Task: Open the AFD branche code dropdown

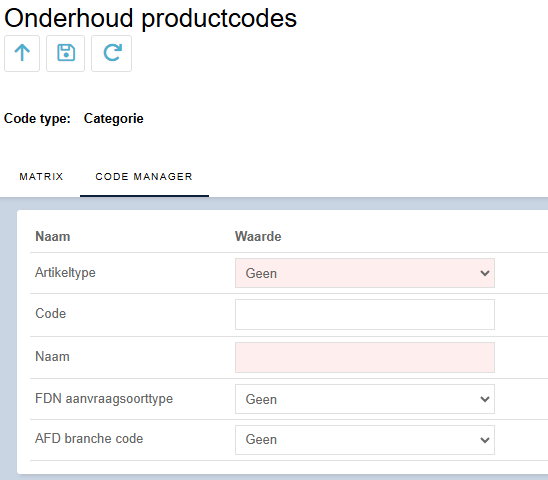Action: coord(365,440)
